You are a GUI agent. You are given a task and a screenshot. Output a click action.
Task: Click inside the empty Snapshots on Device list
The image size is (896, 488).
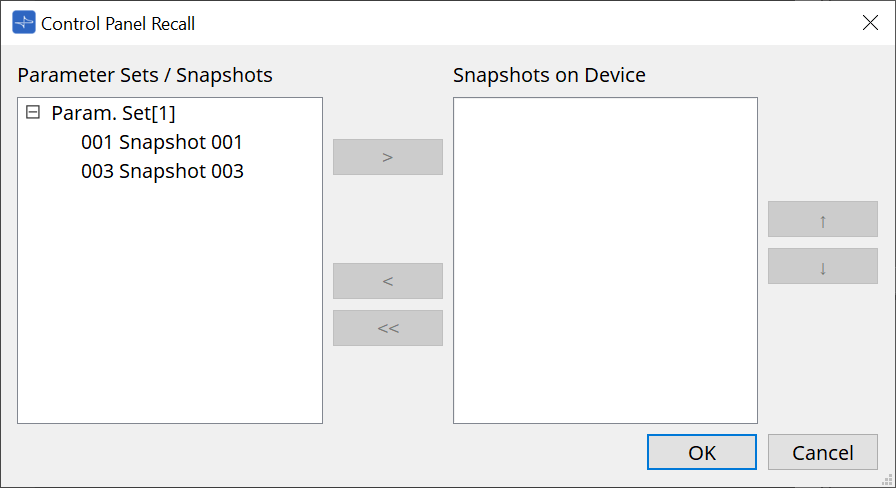click(604, 260)
